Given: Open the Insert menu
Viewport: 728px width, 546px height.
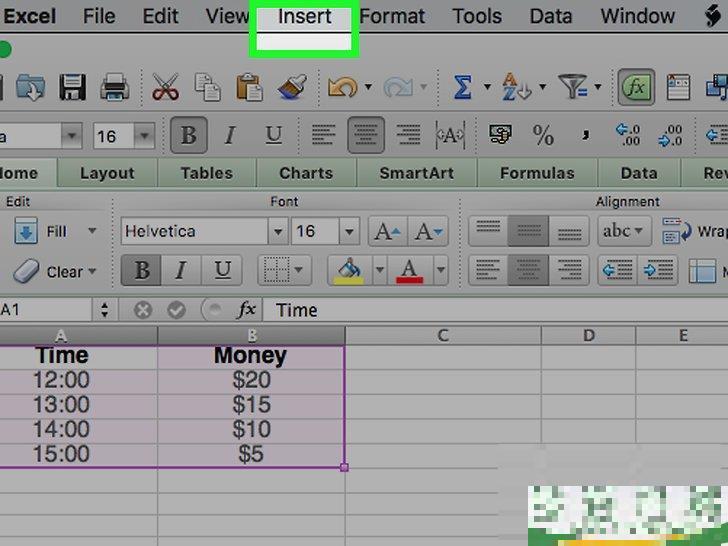Looking at the screenshot, I should (304, 17).
